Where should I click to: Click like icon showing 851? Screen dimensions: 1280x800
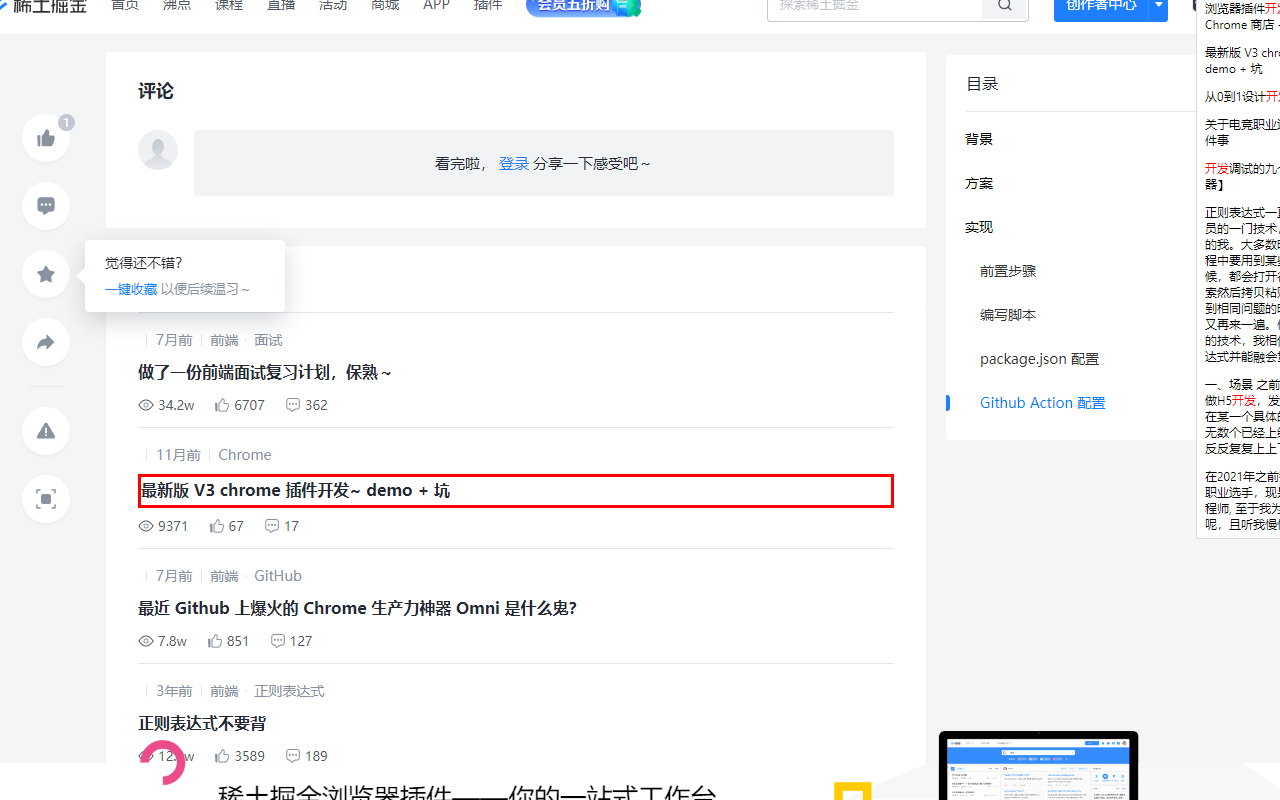click(215, 641)
